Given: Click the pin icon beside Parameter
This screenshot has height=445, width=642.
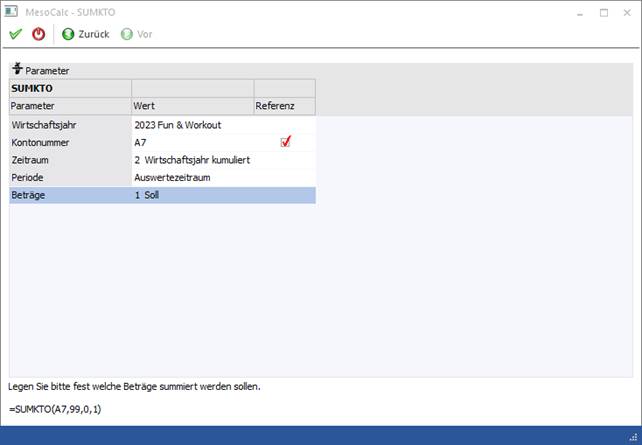Looking at the screenshot, I should (17, 70).
